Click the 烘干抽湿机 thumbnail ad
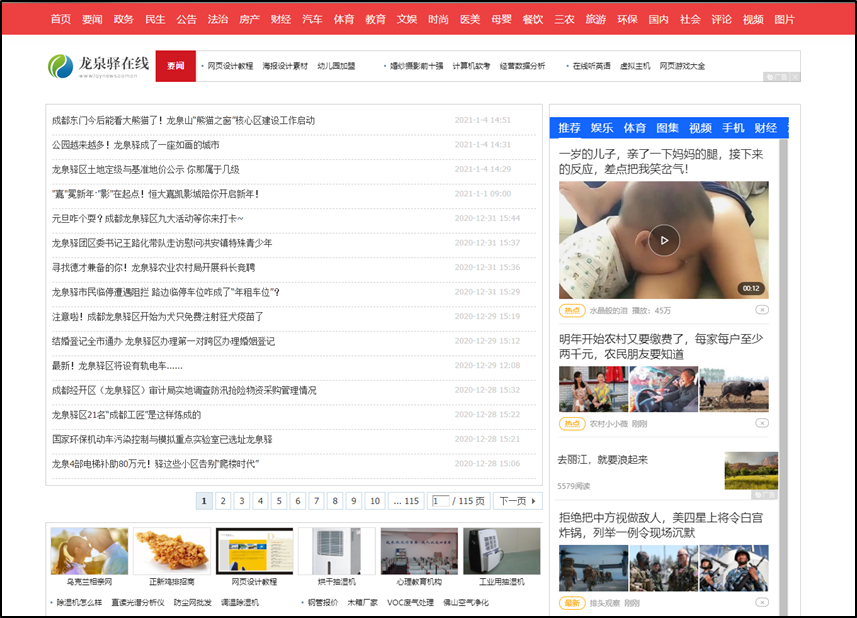 pos(337,557)
